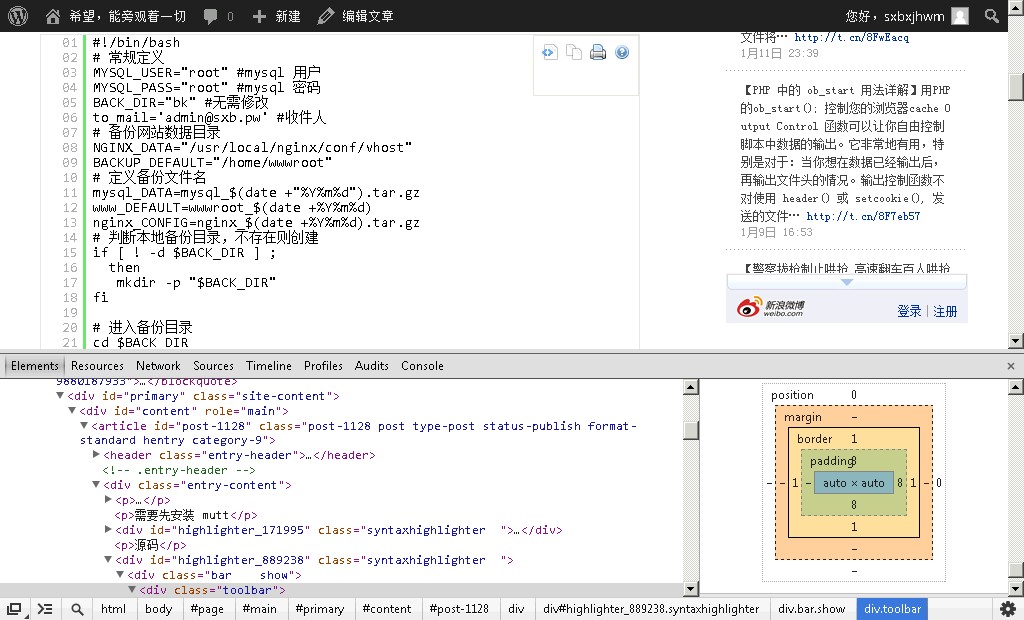Click the blue help icon in code toolbar
The width and height of the screenshot is (1024, 620).
[x=622, y=52]
